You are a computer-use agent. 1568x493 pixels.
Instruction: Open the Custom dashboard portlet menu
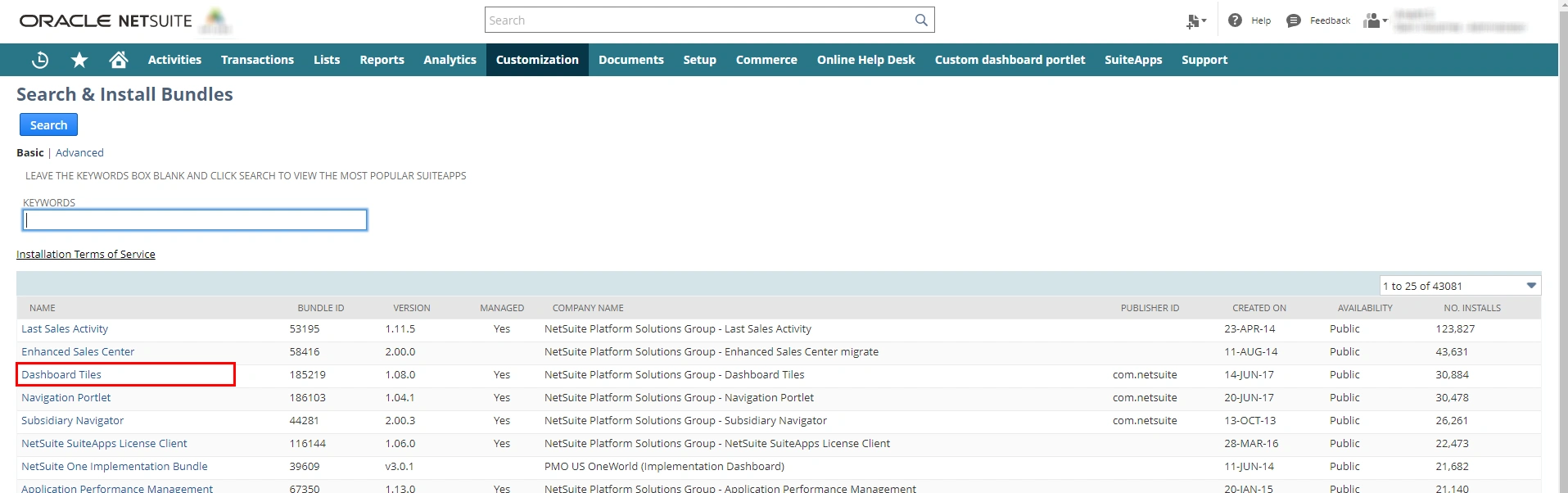click(x=1010, y=60)
